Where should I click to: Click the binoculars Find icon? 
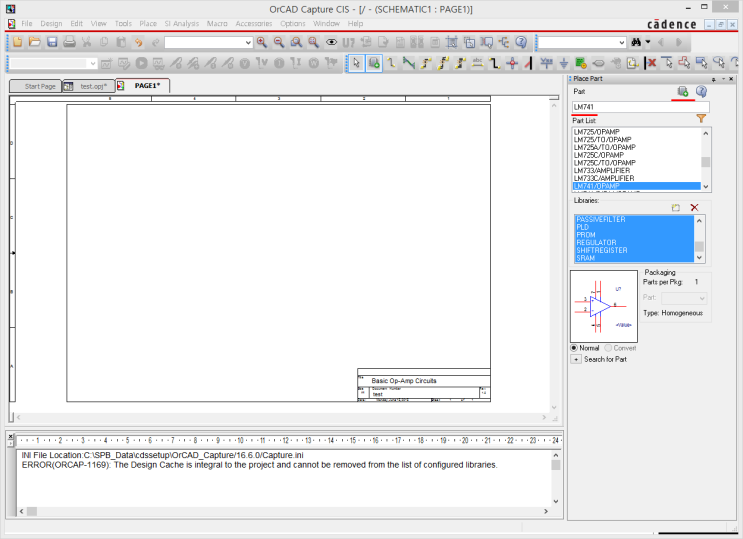(x=636, y=42)
